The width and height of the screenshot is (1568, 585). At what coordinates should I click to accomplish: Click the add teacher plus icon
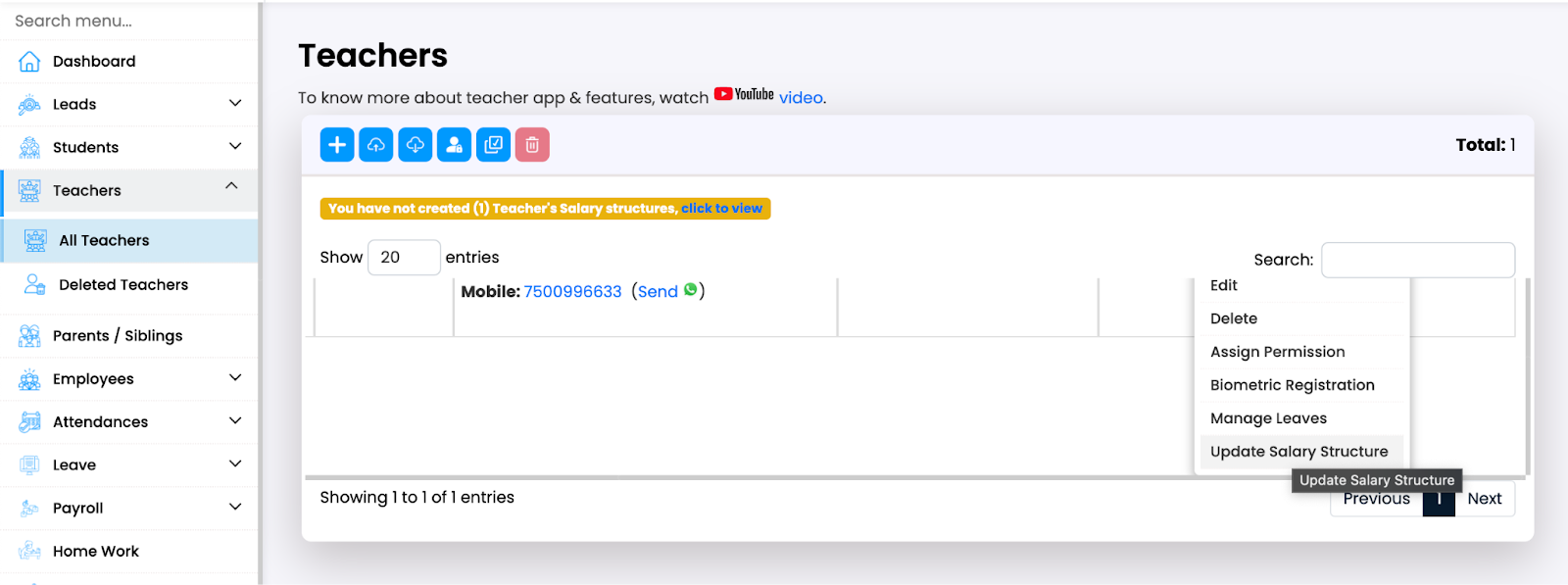click(x=336, y=145)
